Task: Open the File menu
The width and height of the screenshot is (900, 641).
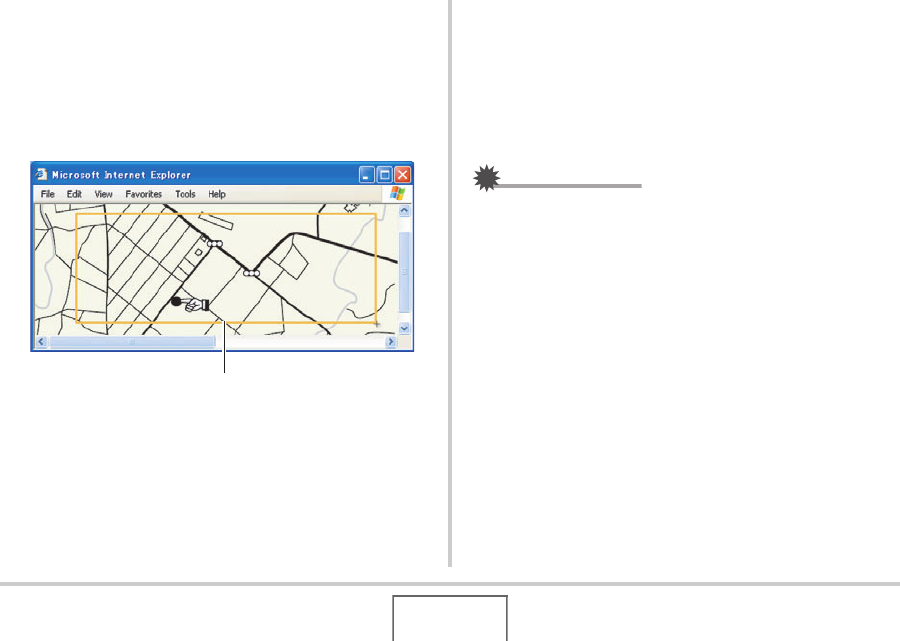Action: pos(48,194)
